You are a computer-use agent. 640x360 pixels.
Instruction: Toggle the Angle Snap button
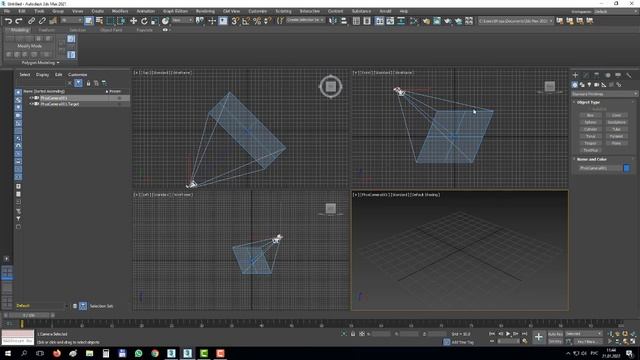click(x=246, y=21)
